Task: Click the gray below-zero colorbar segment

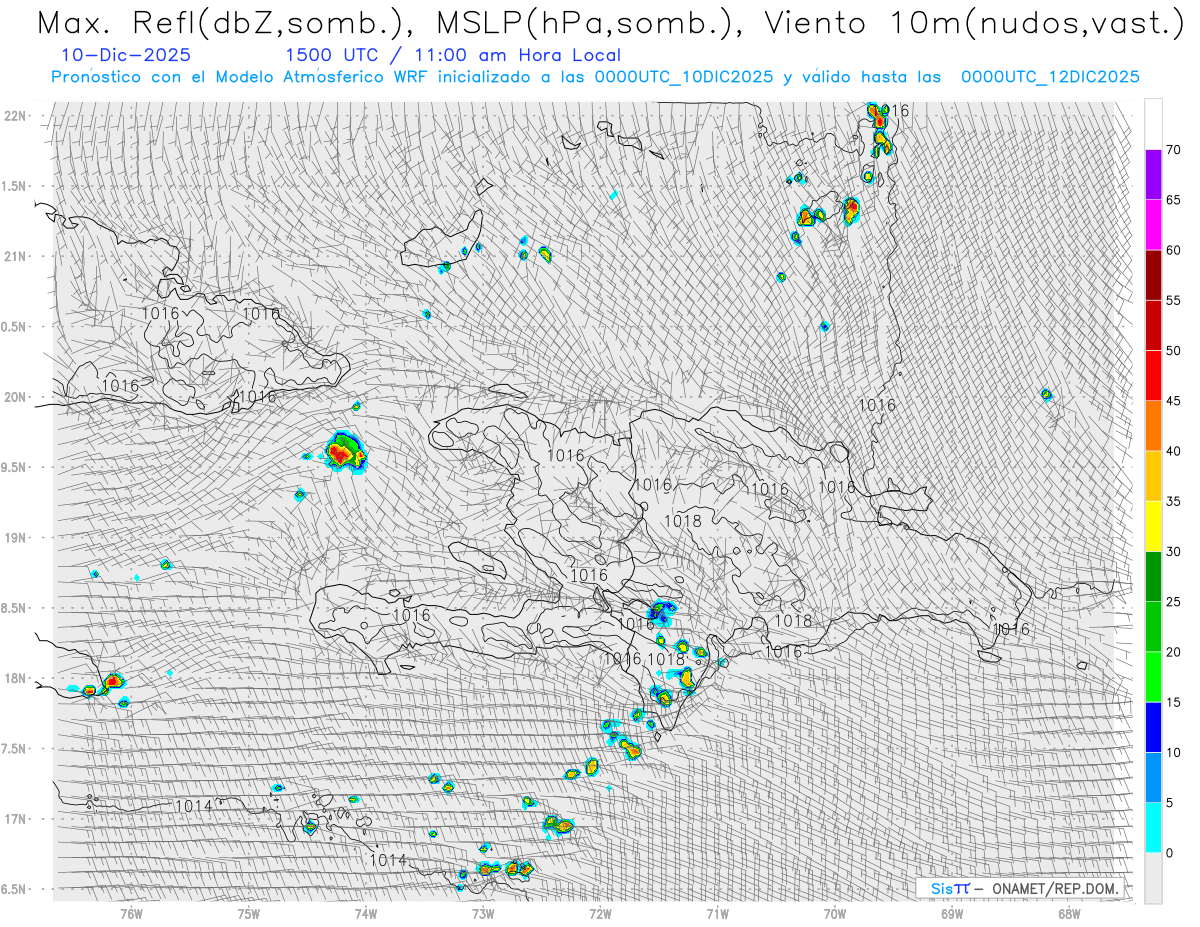Action: click(1153, 878)
